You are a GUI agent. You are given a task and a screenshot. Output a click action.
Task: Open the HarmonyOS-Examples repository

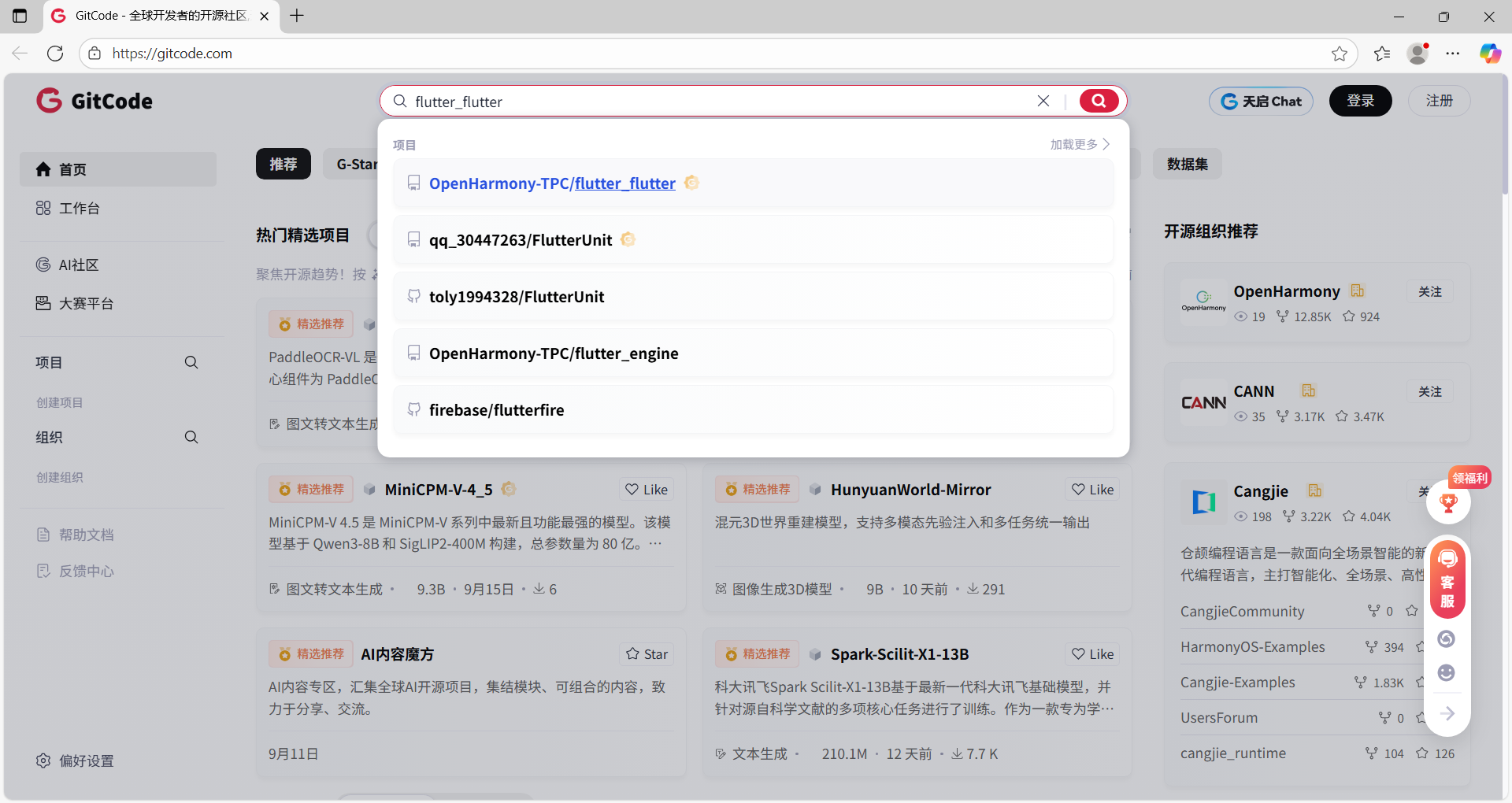point(1252,646)
